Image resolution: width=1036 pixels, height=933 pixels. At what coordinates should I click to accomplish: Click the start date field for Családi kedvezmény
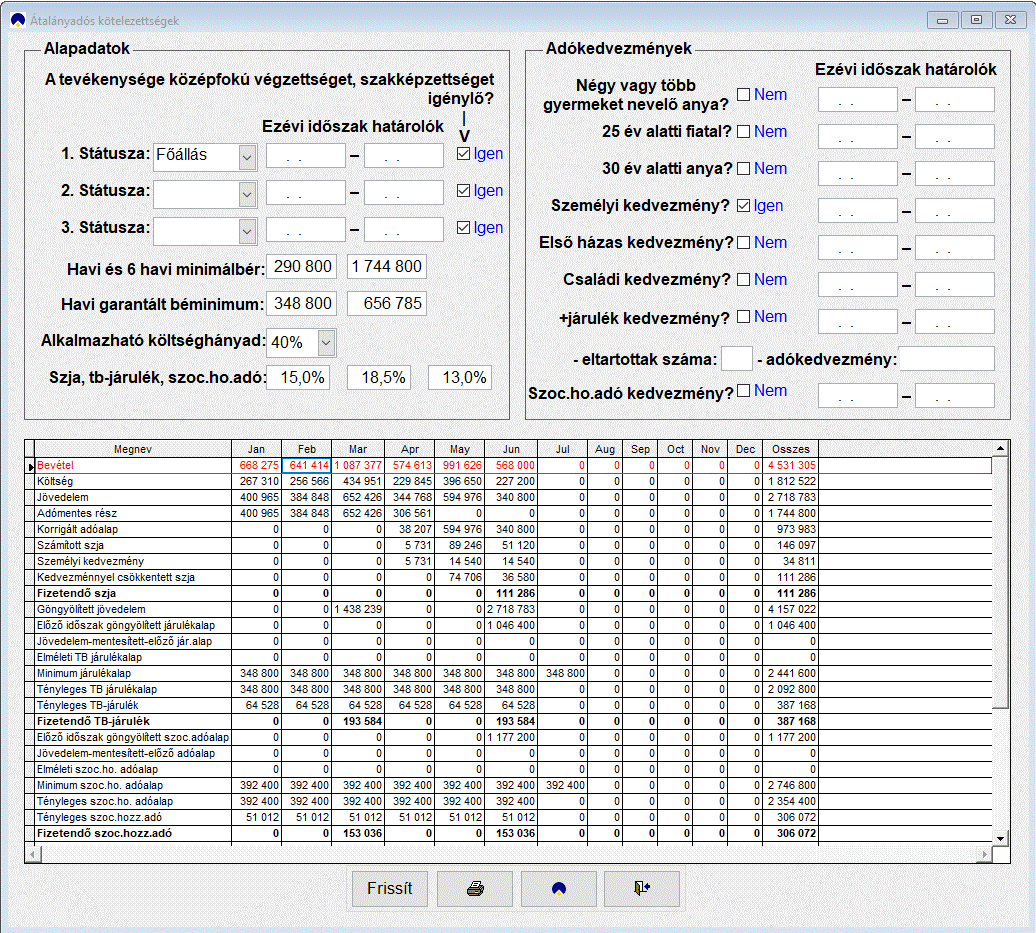pyautogui.click(x=858, y=285)
